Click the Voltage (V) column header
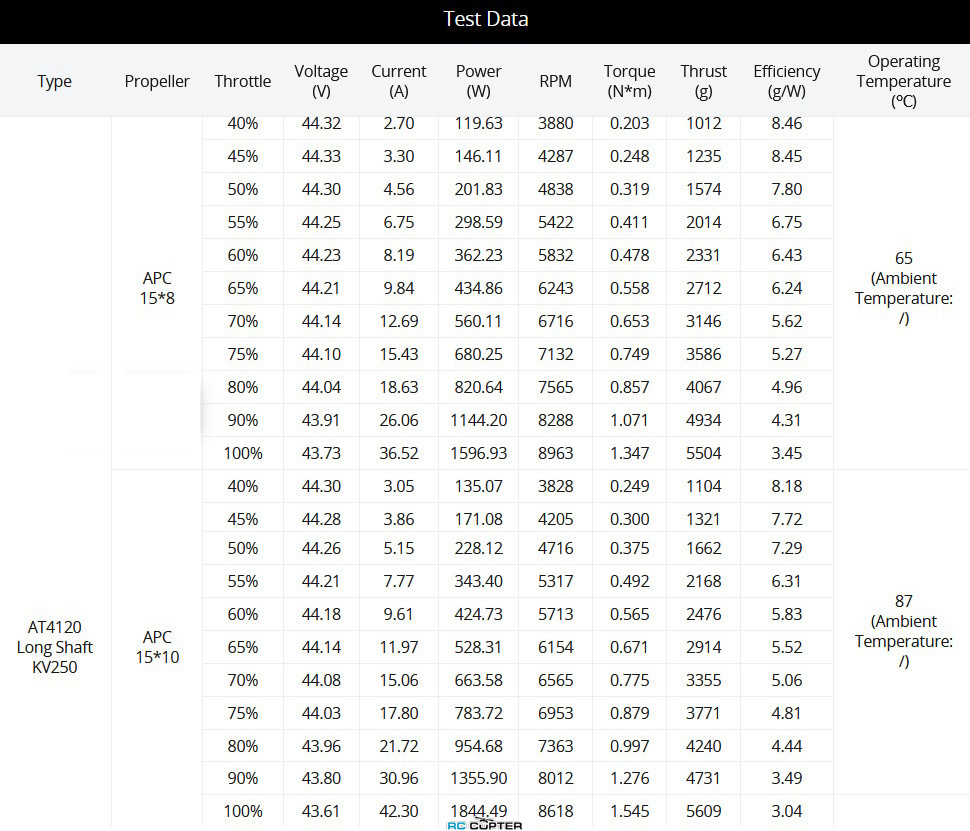The height and width of the screenshot is (831, 970). click(x=321, y=81)
